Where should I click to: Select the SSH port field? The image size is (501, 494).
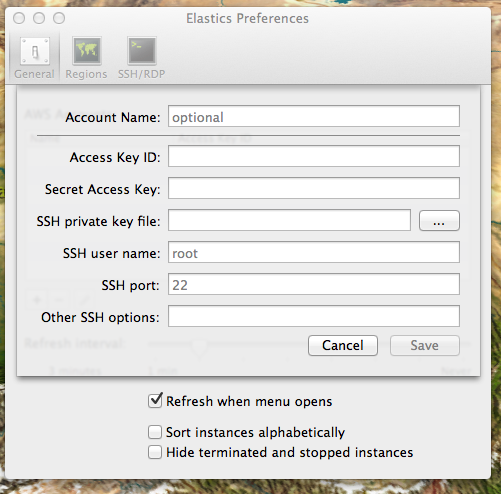coord(314,284)
